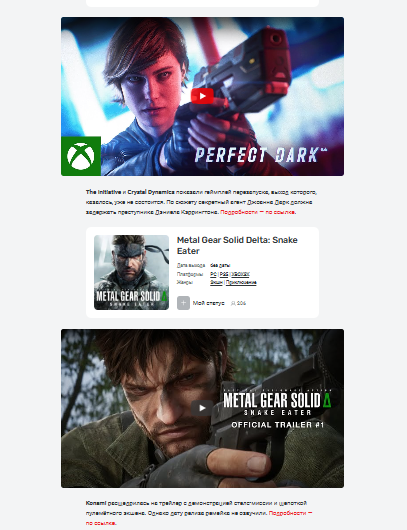Select the PC platform link
Viewport: 407px width, 530px height.
point(213,274)
